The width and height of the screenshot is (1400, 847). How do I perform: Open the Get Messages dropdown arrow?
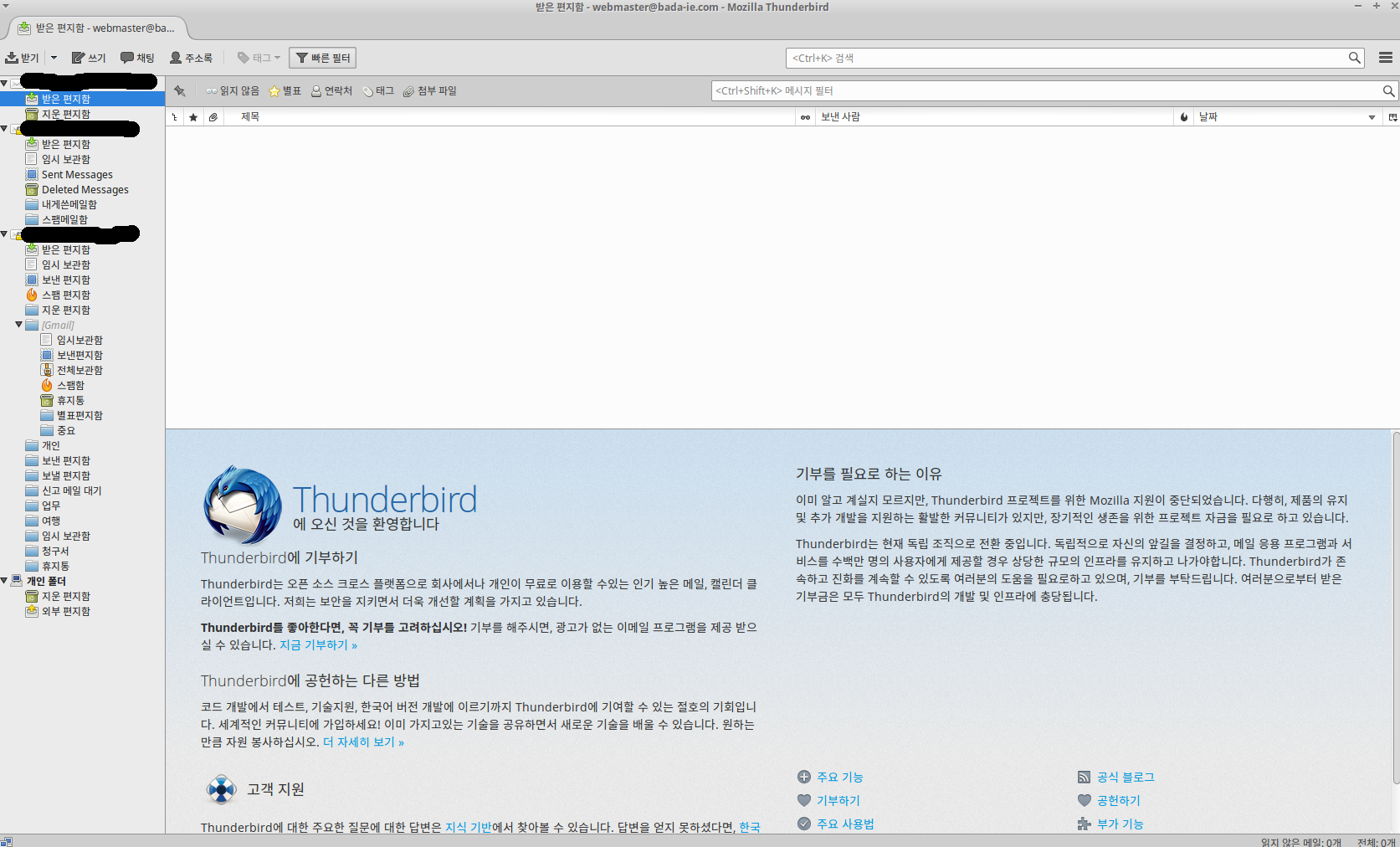[x=54, y=58]
